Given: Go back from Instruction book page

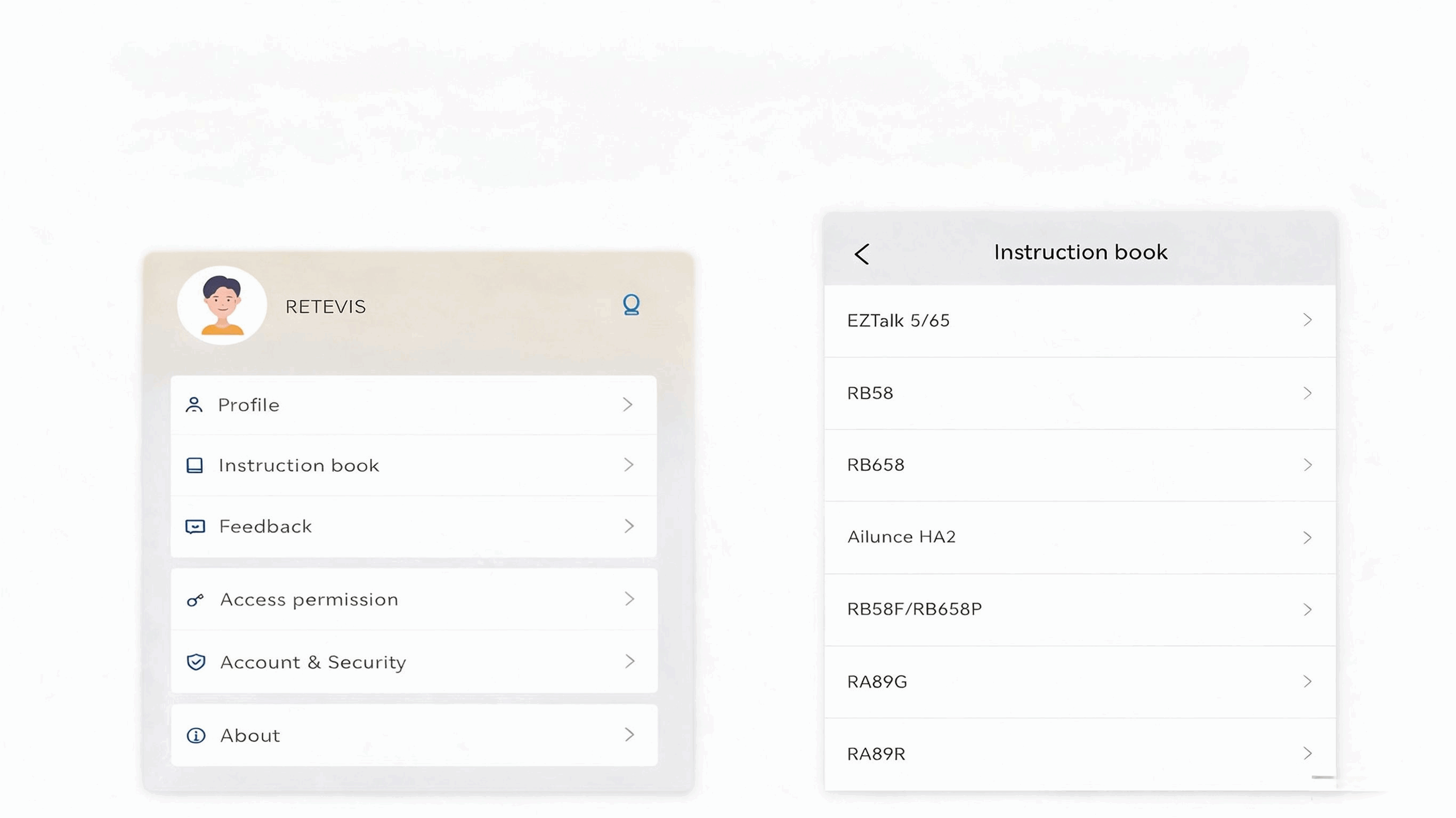Looking at the screenshot, I should click(x=861, y=254).
